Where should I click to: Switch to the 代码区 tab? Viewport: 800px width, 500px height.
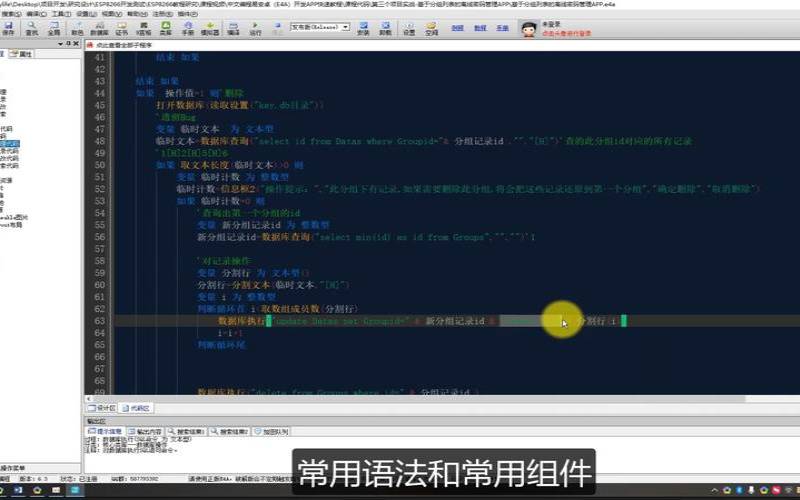coord(136,408)
